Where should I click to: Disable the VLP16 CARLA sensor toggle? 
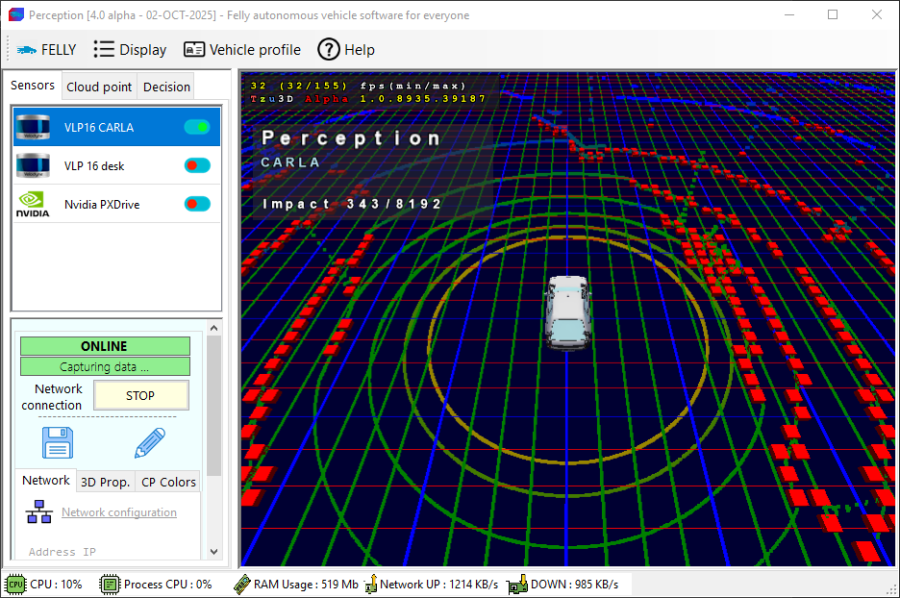pyautogui.click(x=197, y=127)
